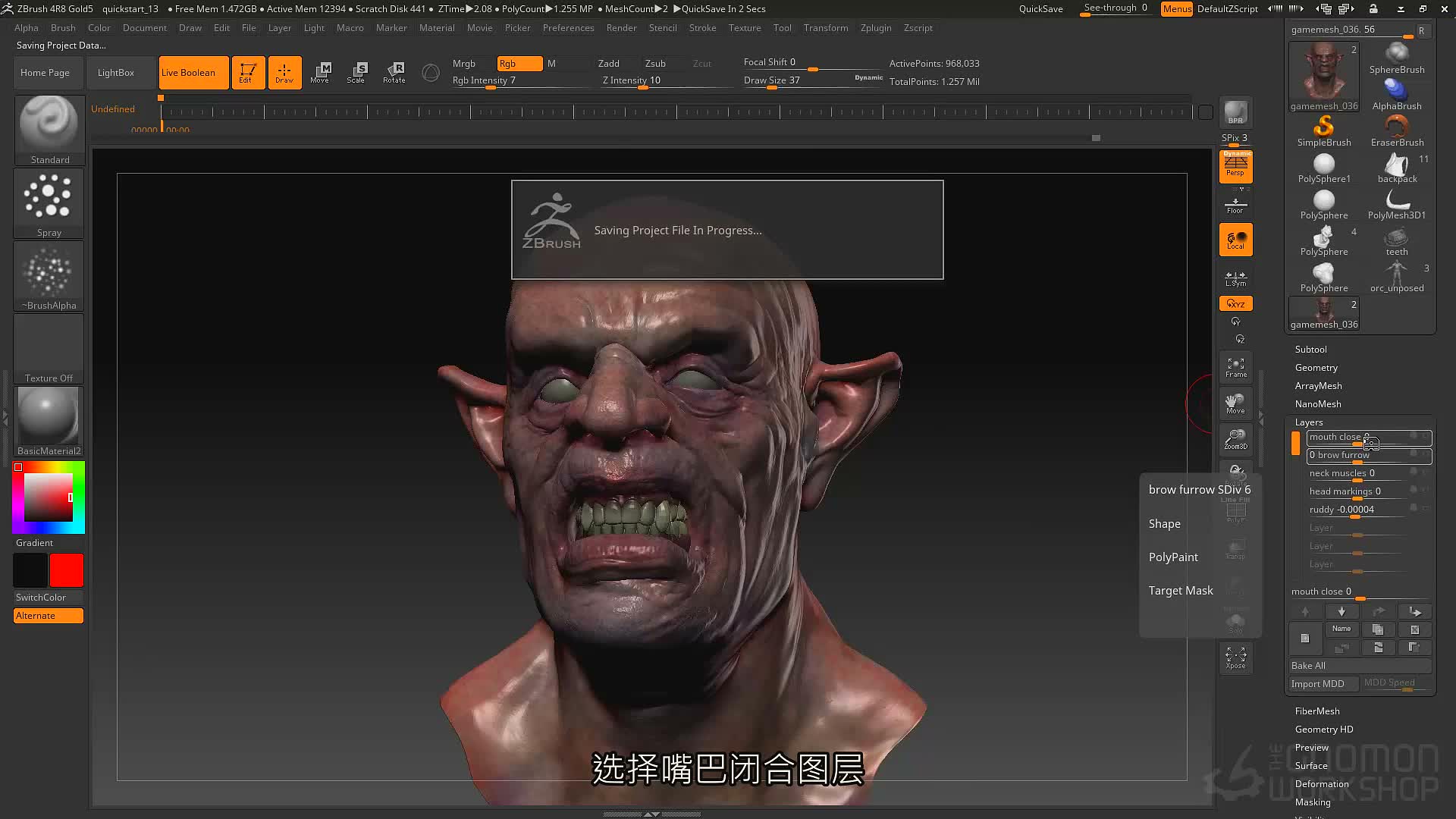Expand the Surface section
The height and width of the screenshot is (819, 1456).
(1310, 766)
